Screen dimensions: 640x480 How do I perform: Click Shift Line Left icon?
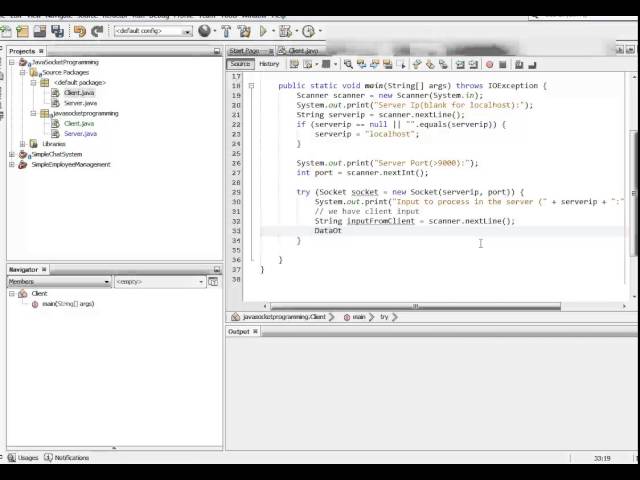460,64
